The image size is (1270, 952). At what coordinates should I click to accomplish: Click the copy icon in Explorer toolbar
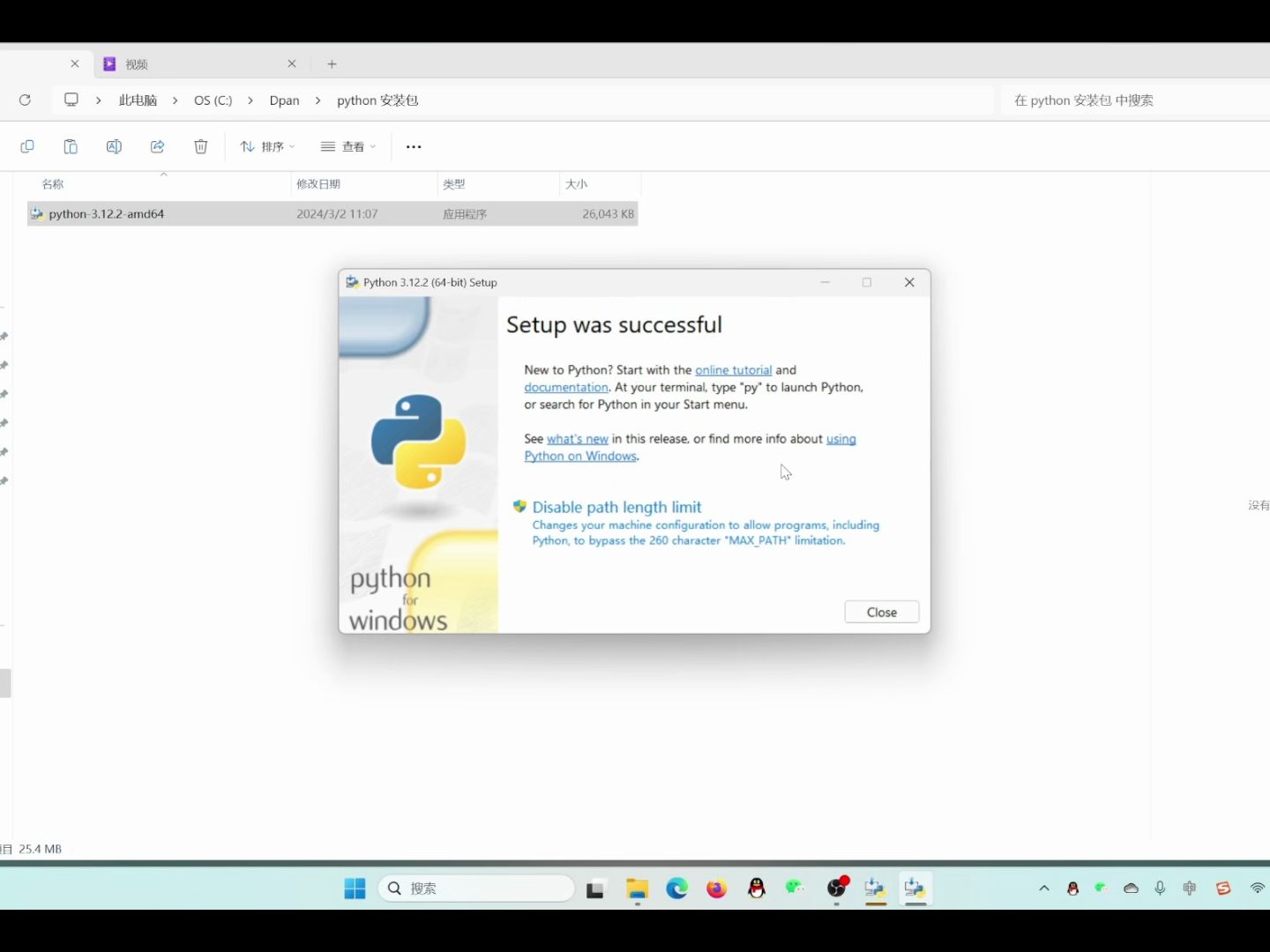click(27, 146)
